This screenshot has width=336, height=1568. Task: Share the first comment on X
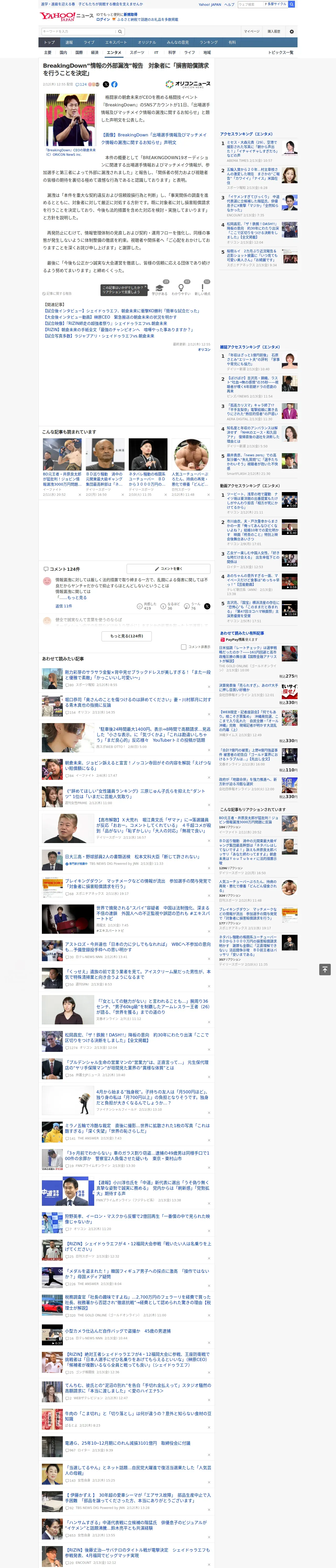coord(207,606)
